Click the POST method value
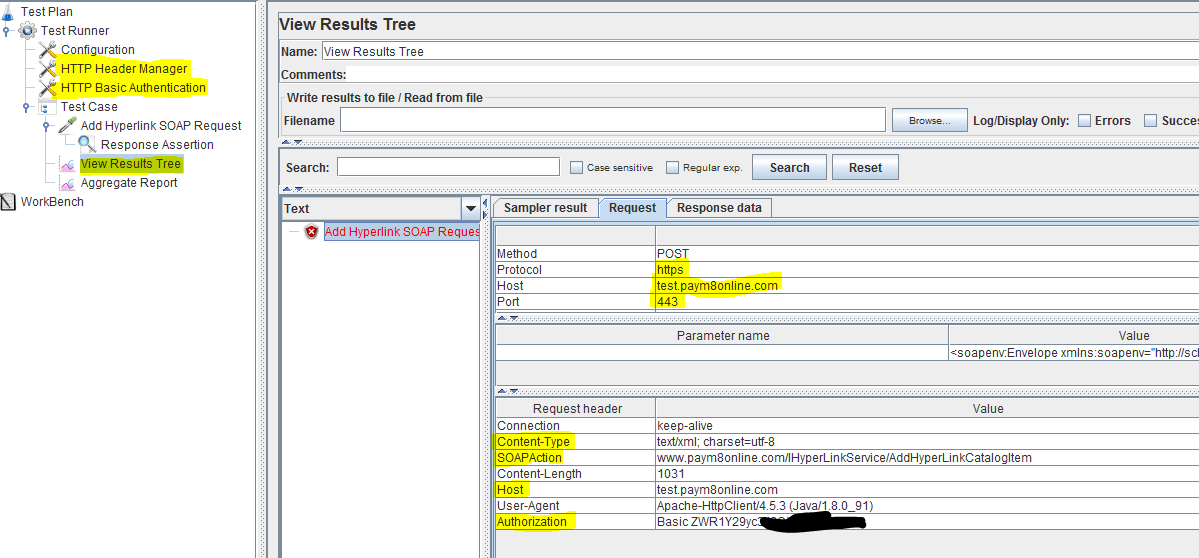This screenshot has height=558, width=1199. click(672, 254)
